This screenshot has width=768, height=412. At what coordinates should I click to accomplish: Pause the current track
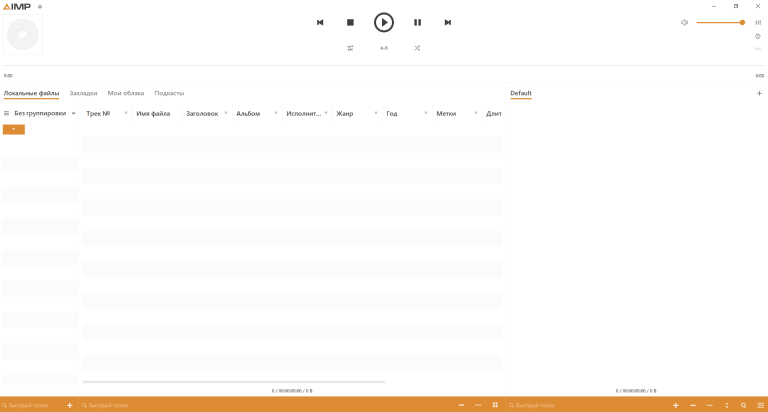(417, 23)
